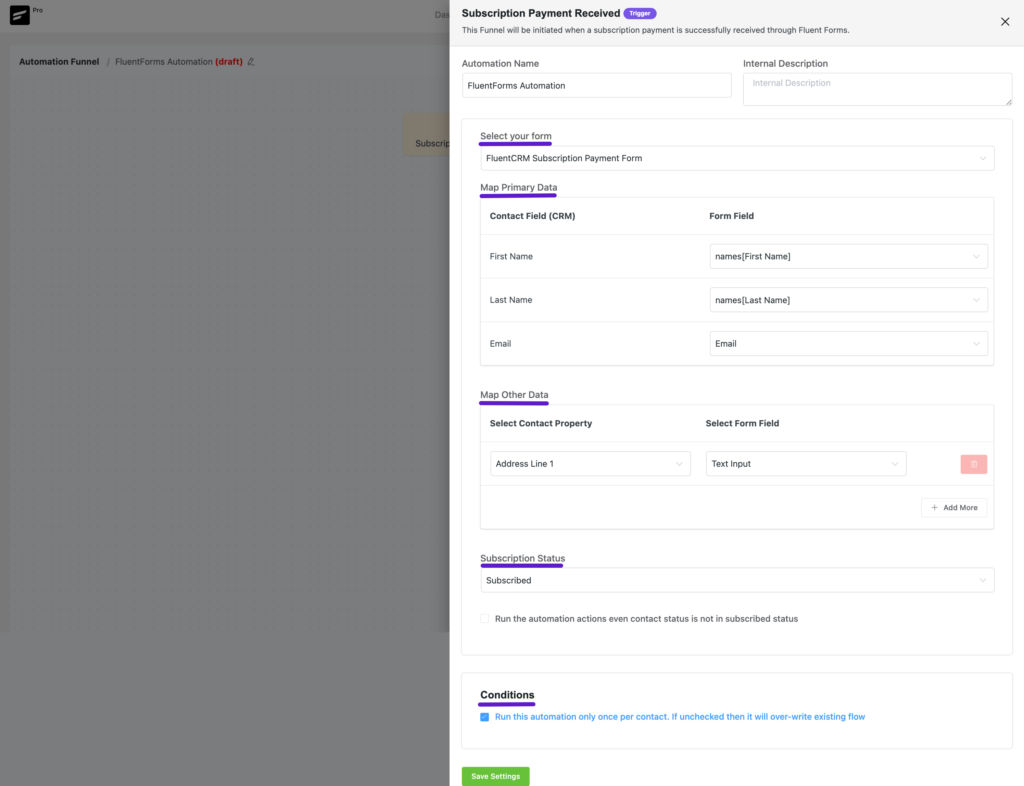1024x786 pixels.
Task: Open the Address Line 1 contact property dropdown
Action: coord(590,463)
